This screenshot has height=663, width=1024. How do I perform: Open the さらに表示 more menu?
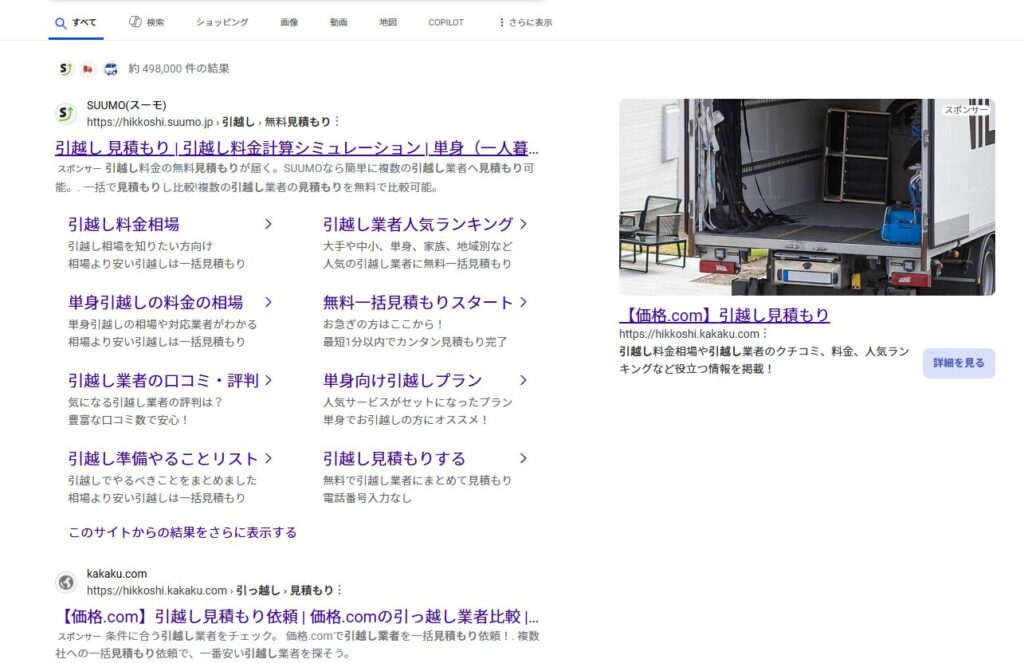click(x=525, y=22)
